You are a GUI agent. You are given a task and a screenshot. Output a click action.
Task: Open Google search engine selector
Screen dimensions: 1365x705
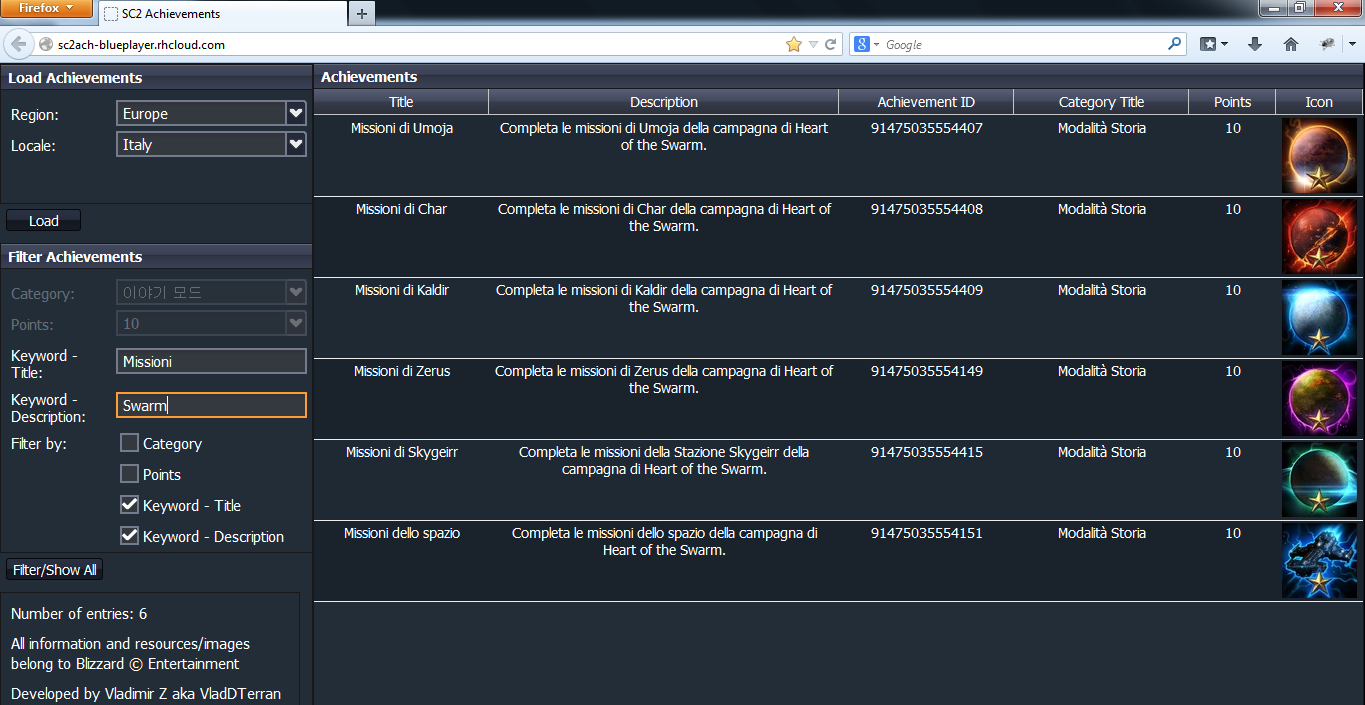(866, 45)
